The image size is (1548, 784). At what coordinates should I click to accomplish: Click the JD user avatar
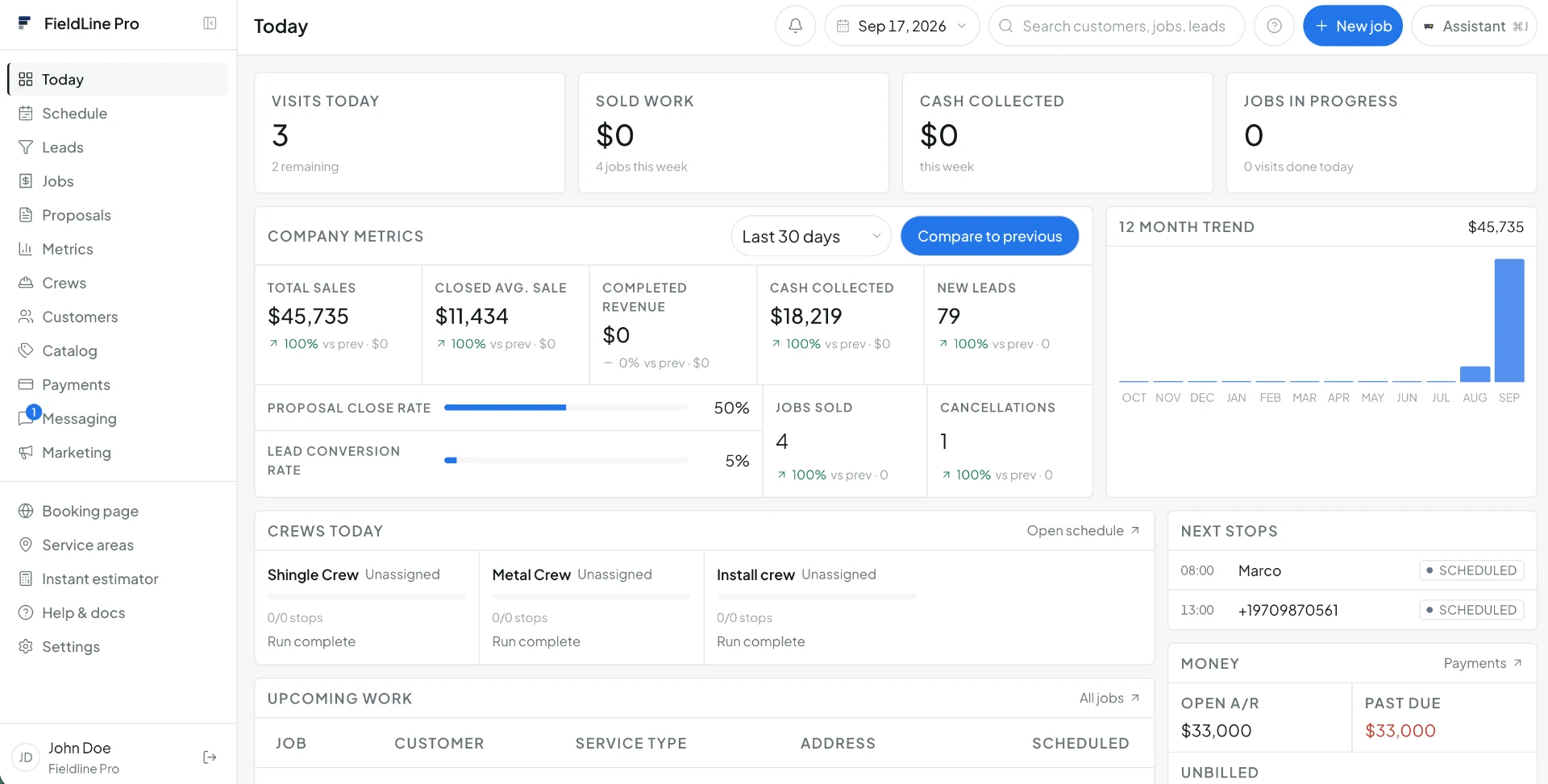point(26,757)
